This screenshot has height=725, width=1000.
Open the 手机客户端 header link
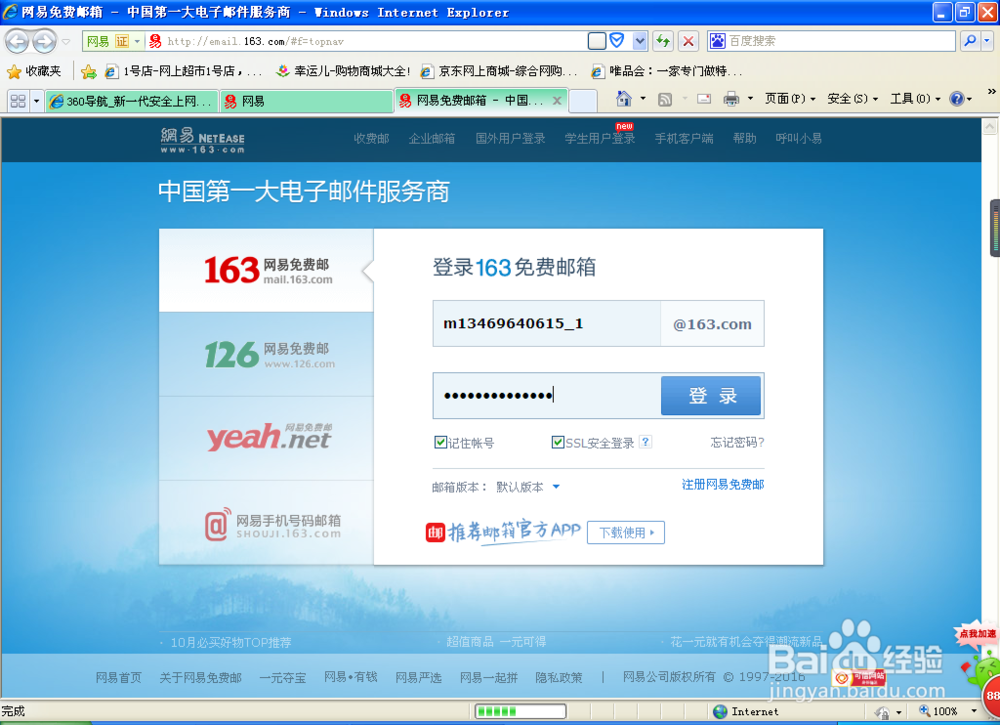pos(684,138)
